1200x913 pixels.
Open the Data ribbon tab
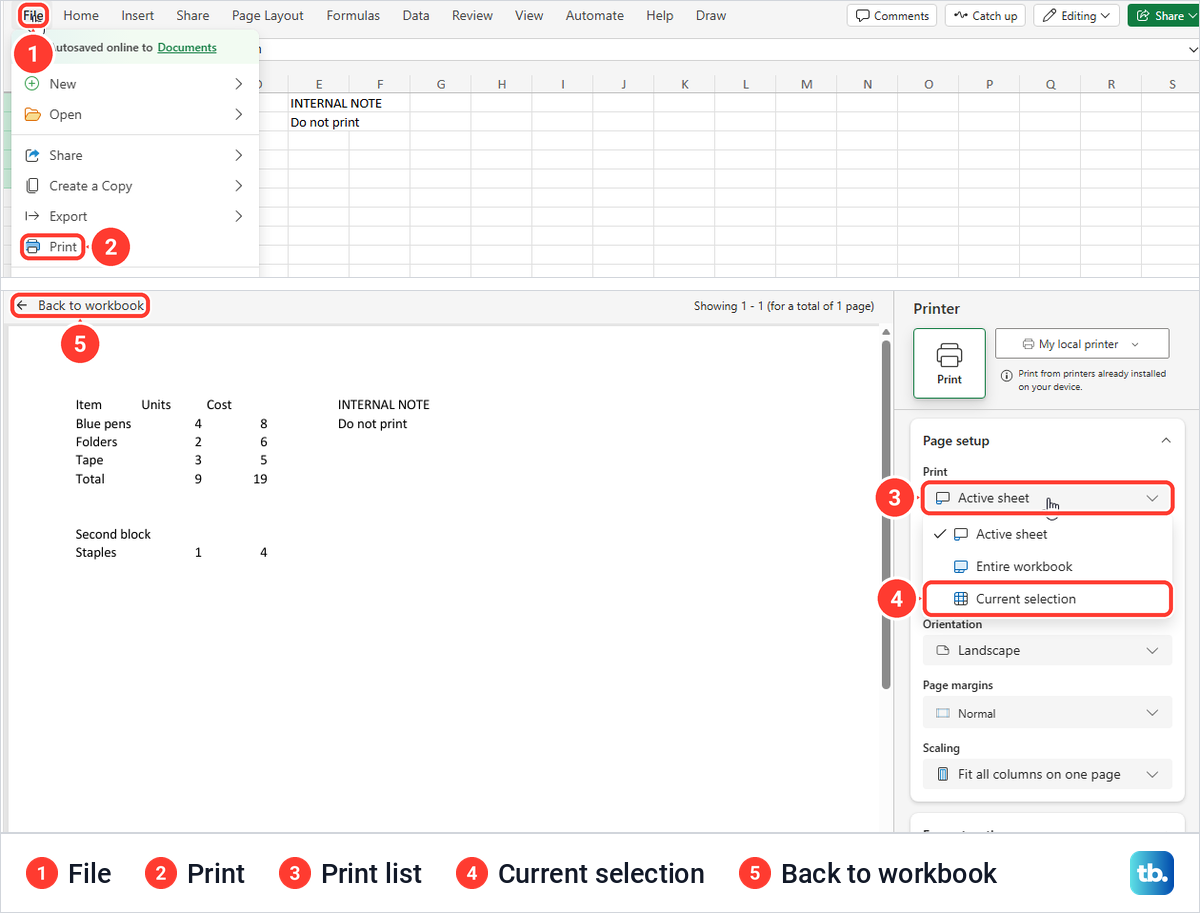(x=416, y=16)
